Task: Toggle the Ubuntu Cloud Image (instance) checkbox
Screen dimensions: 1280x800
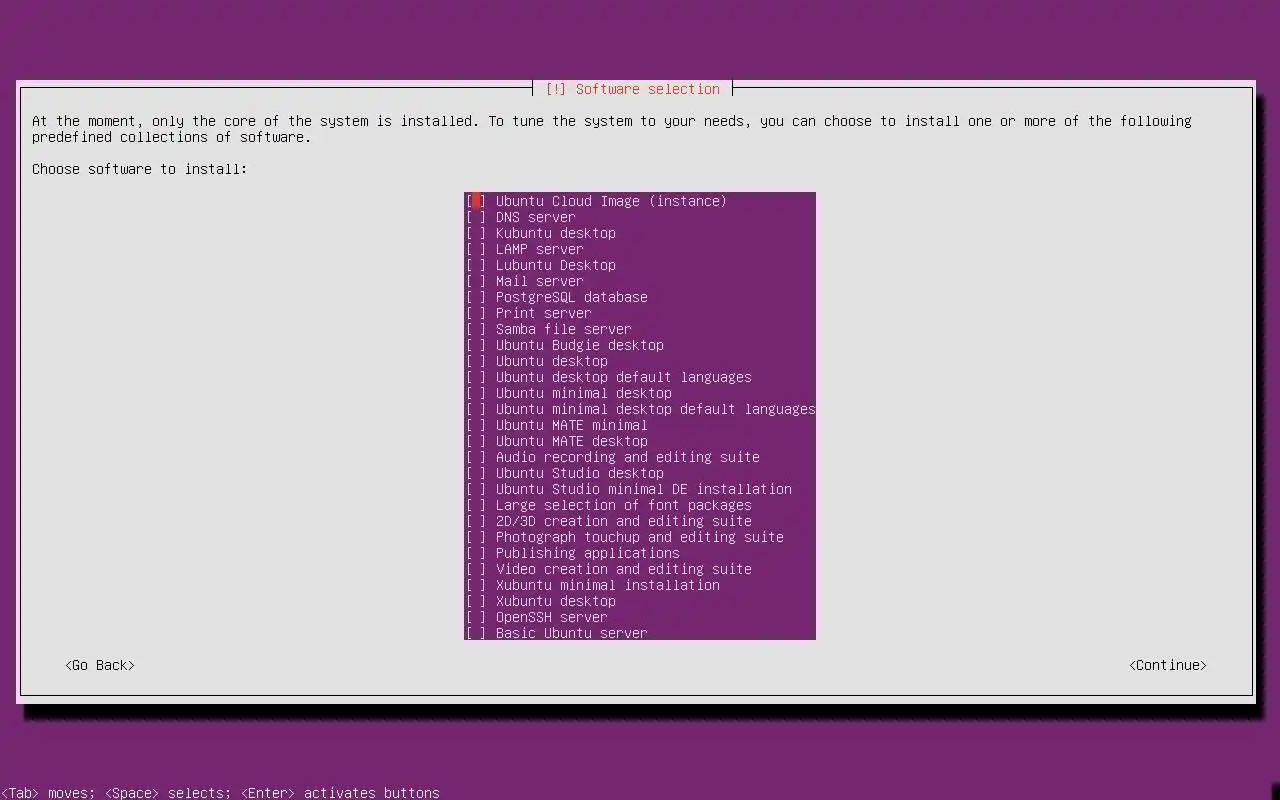Action: [476, 201]
